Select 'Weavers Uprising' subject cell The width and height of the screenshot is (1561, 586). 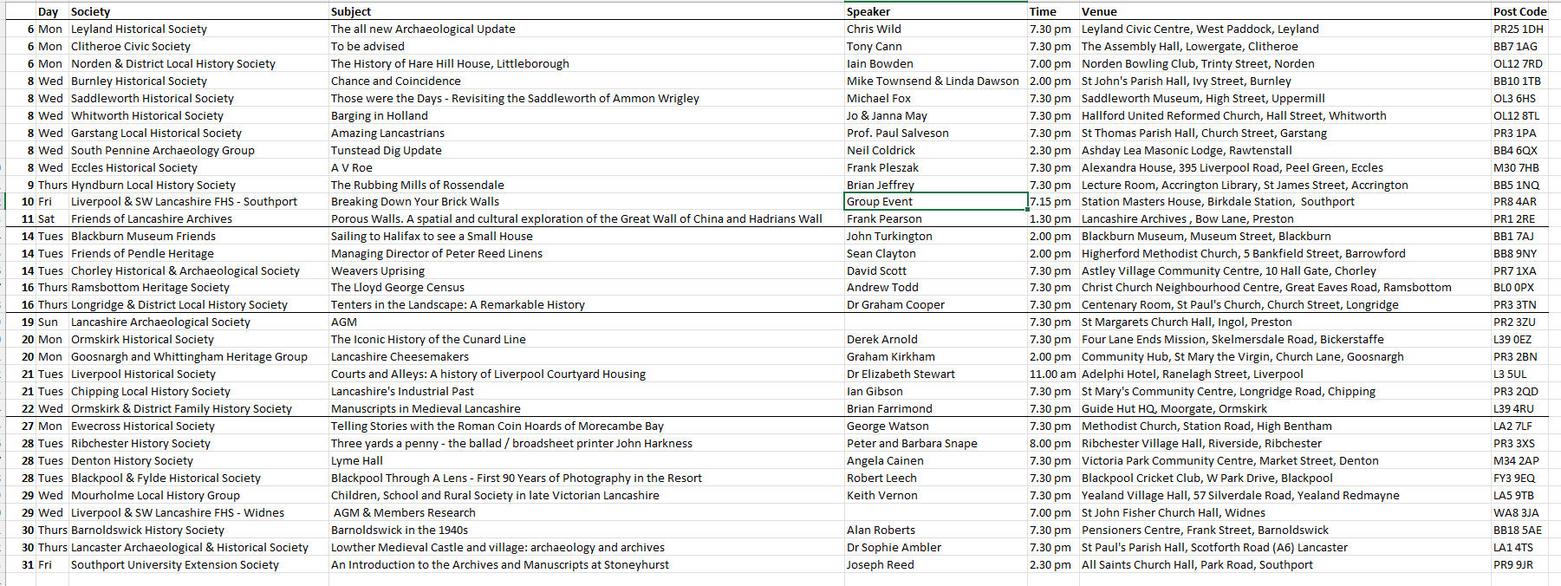(586, 271)
